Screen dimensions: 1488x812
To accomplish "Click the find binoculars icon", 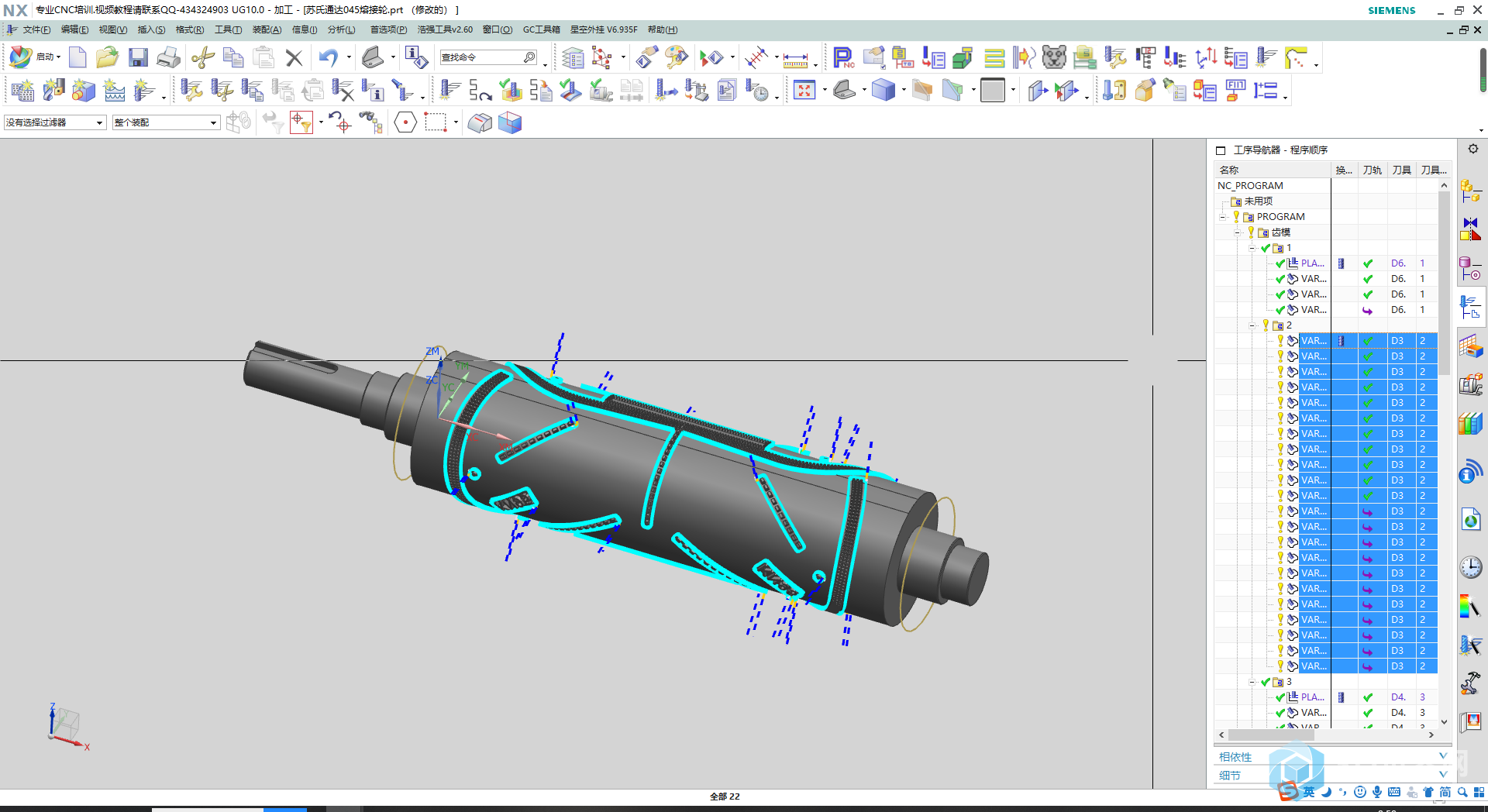I will coord(370,122).
